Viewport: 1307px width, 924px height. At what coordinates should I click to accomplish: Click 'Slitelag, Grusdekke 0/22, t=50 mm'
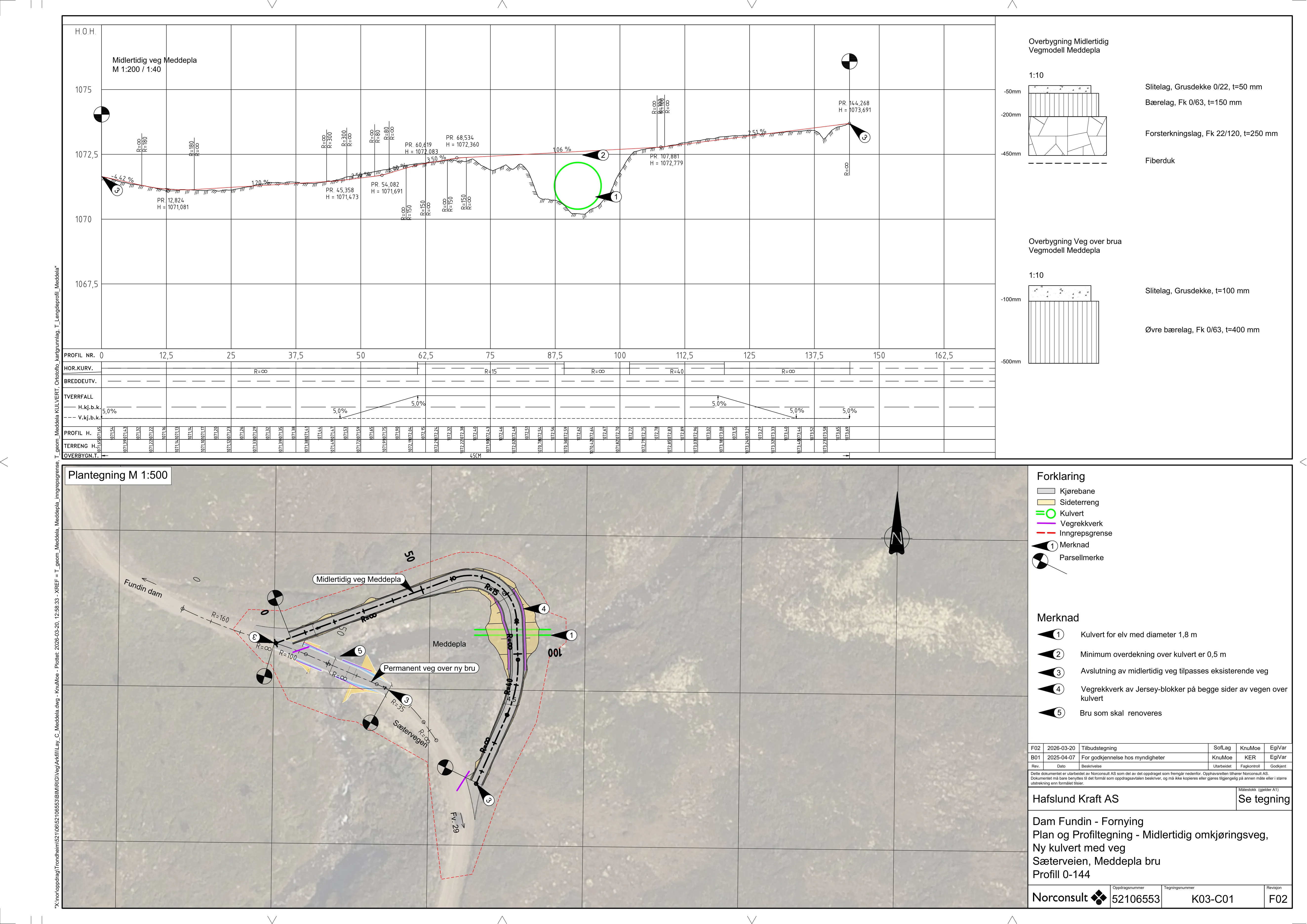[x=1203, y=87]
